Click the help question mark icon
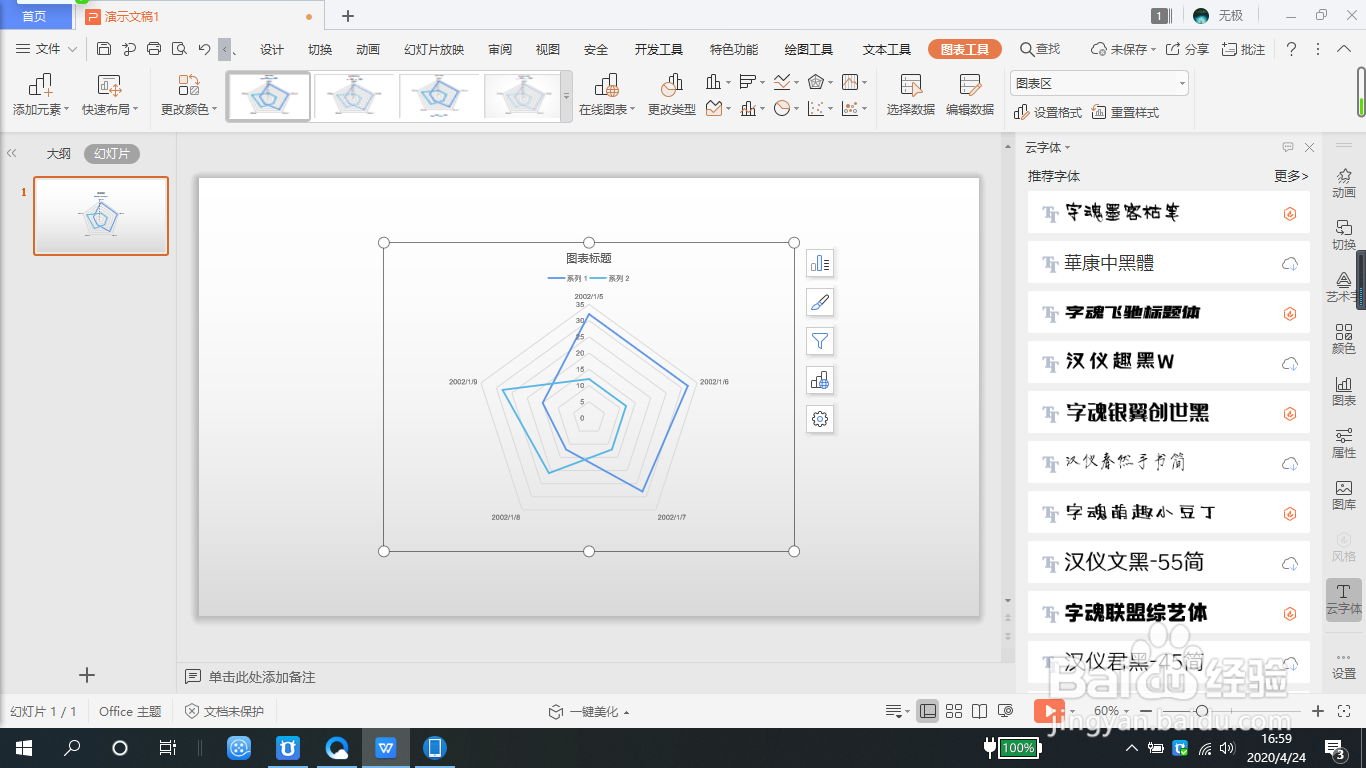Viewport: 1366px width, 768px height. [x=1291, y=49]
